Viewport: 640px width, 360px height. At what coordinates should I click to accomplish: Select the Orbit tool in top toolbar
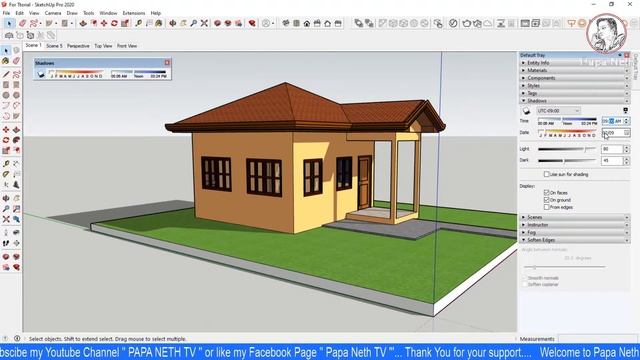(x=173, y=24)
